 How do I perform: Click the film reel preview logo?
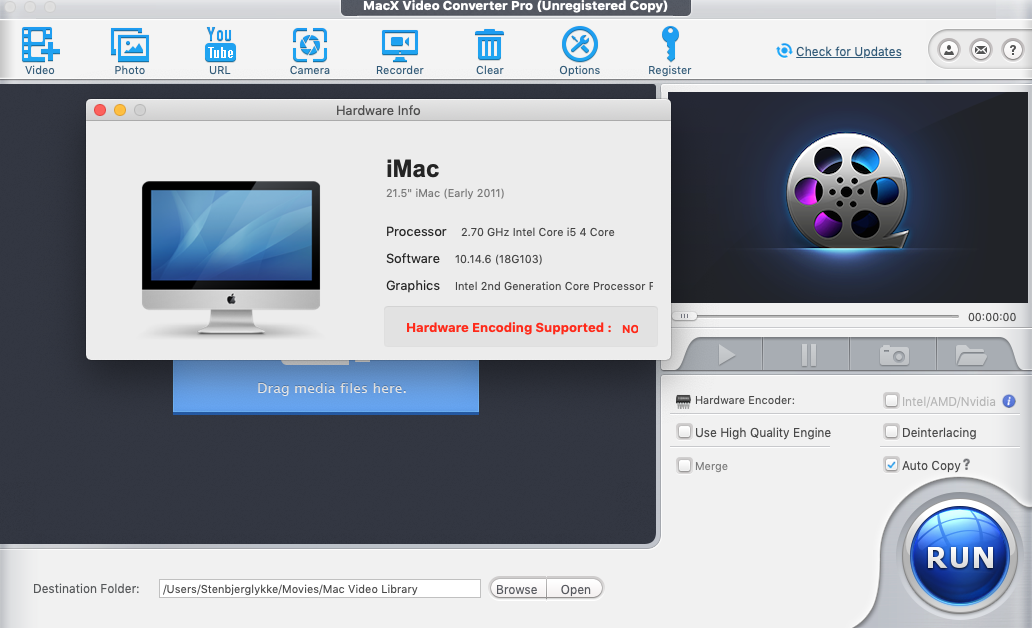click(848, 192)
